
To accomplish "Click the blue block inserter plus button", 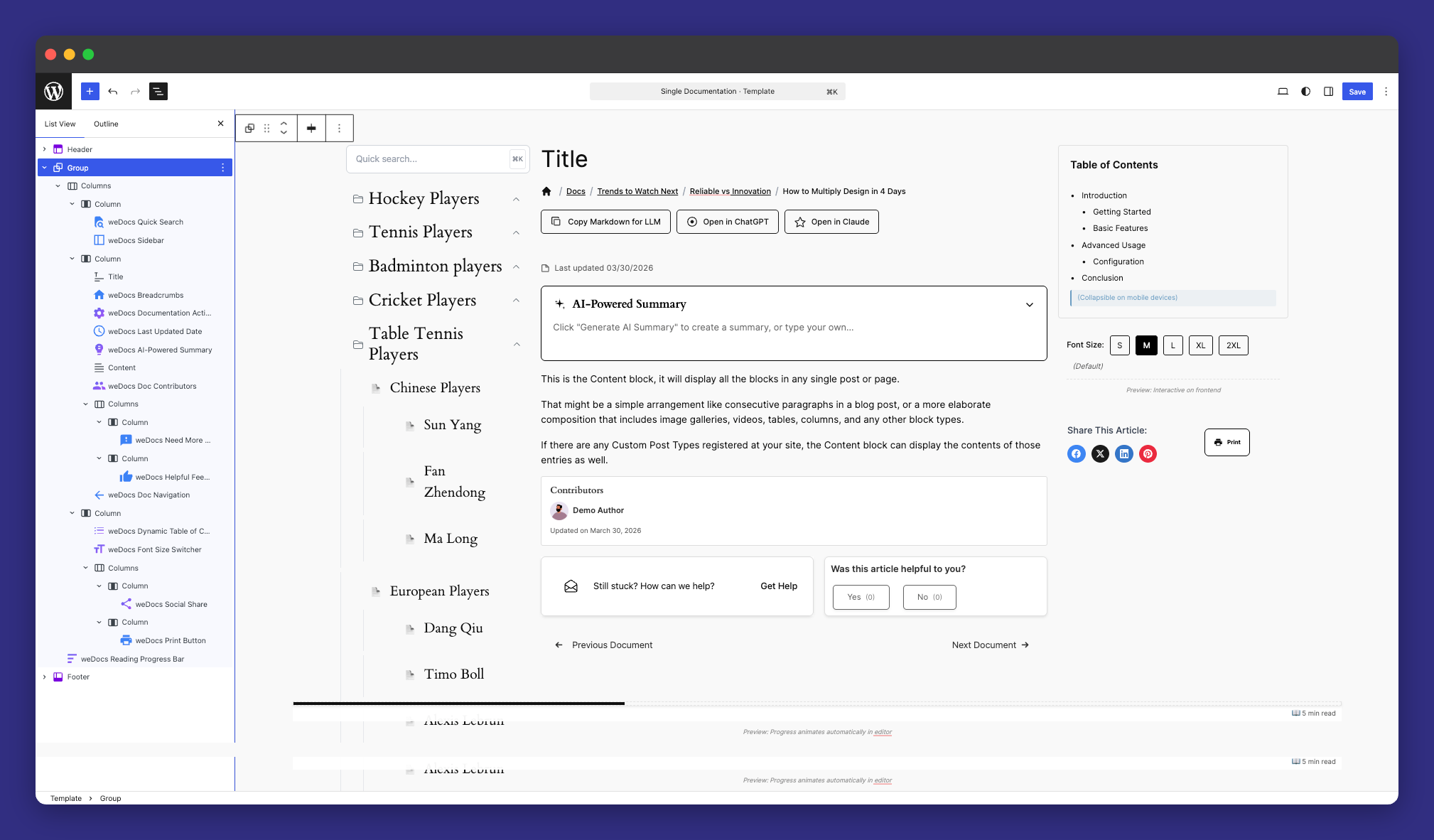I will pos(90,91).
